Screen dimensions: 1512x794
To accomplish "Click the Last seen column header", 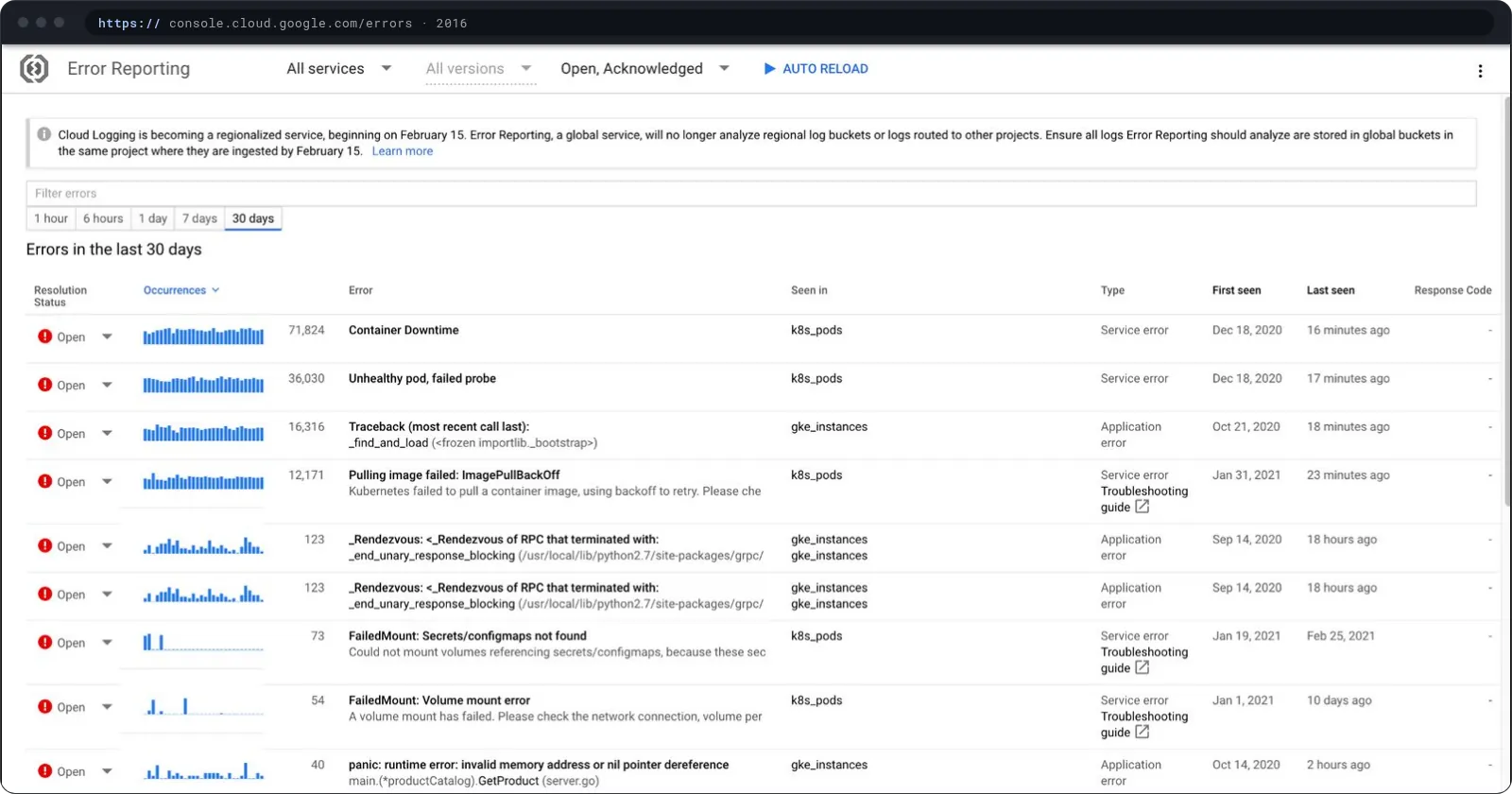I will pos(1331,290).
